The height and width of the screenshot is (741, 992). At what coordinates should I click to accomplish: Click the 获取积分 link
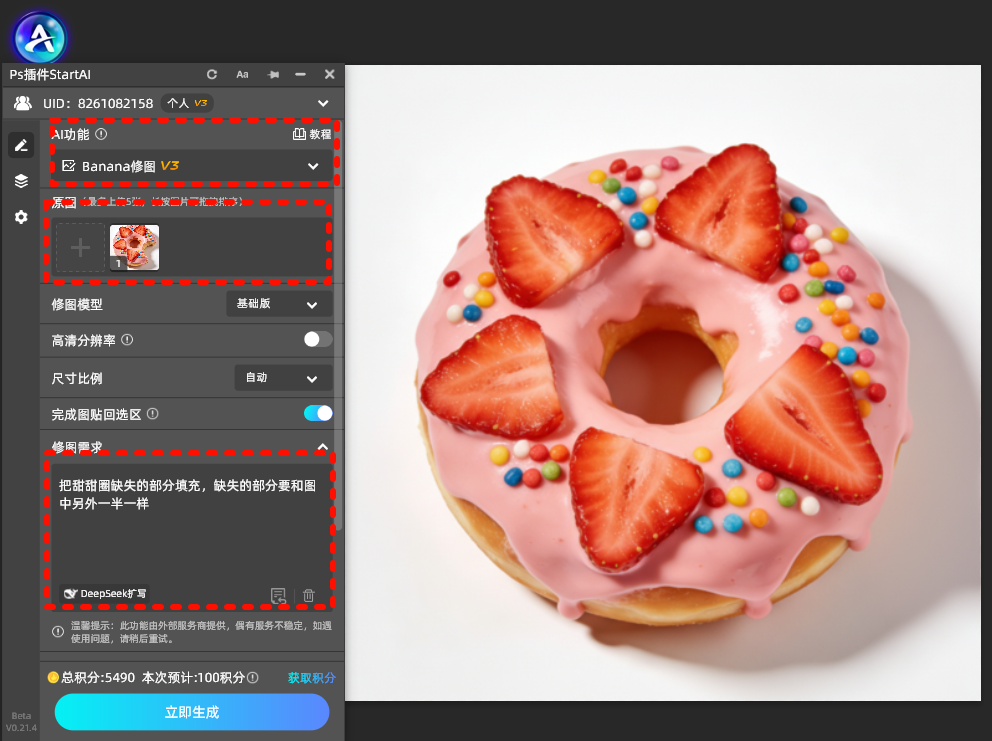pos(312,677)
